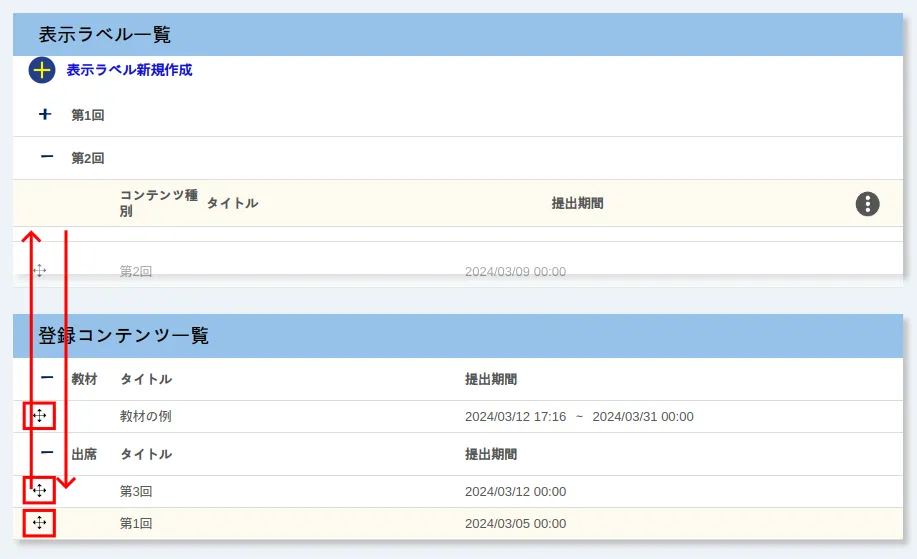Open the three-dot options menu

(x=867, y=204)
